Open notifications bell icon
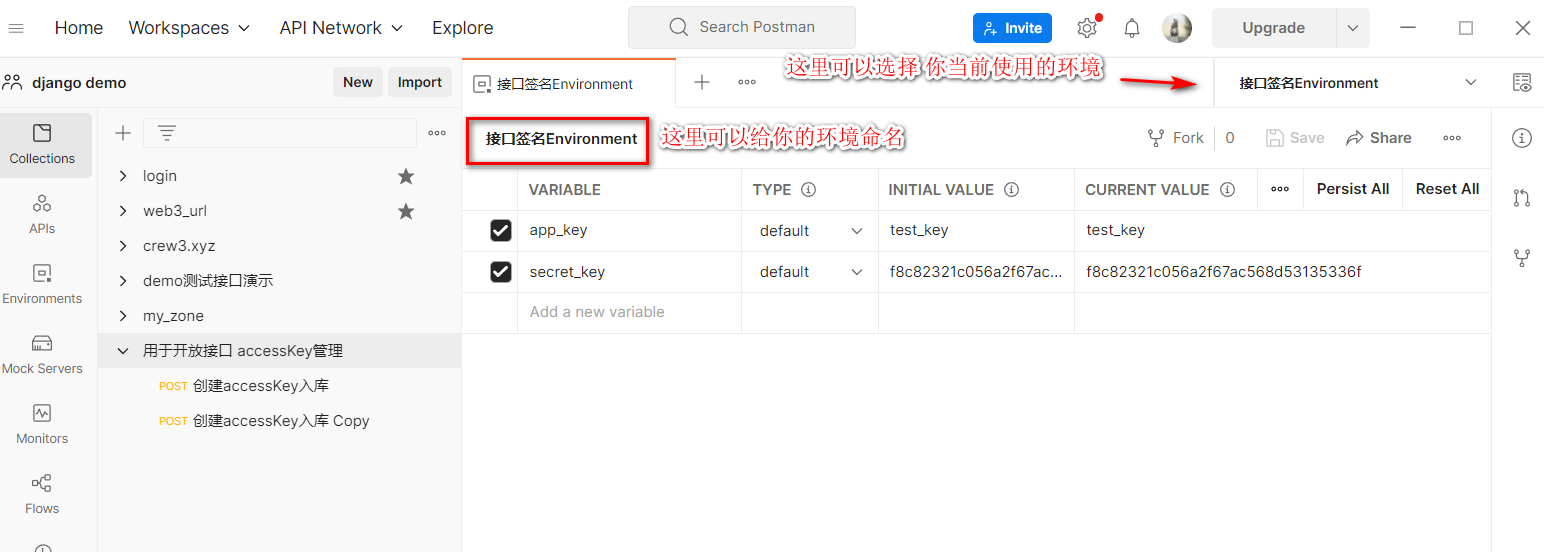The height and width of the screenshot is (552, 1544). 1132,28
